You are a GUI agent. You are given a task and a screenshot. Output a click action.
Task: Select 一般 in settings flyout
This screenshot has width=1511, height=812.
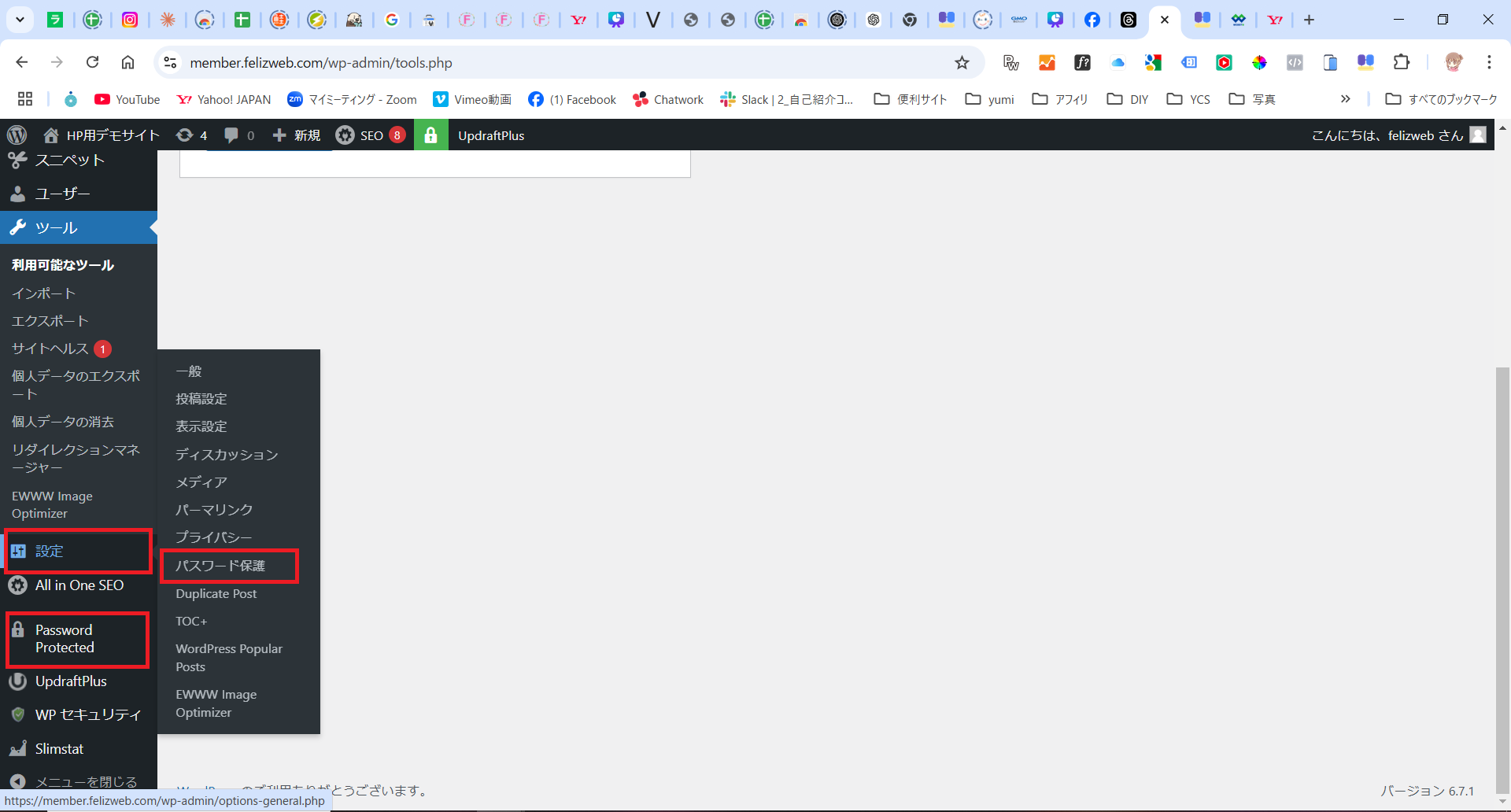pyautogui.click(x=189, y=371)
